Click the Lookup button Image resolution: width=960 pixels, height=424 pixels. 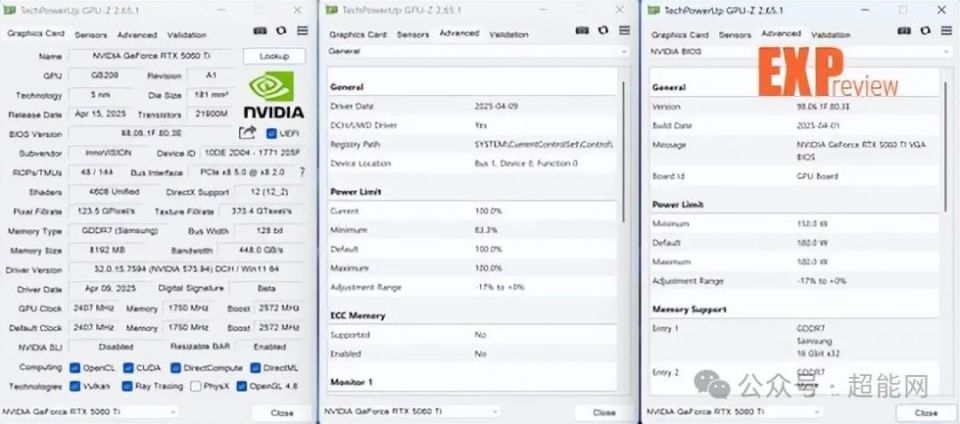click(274, 56)
